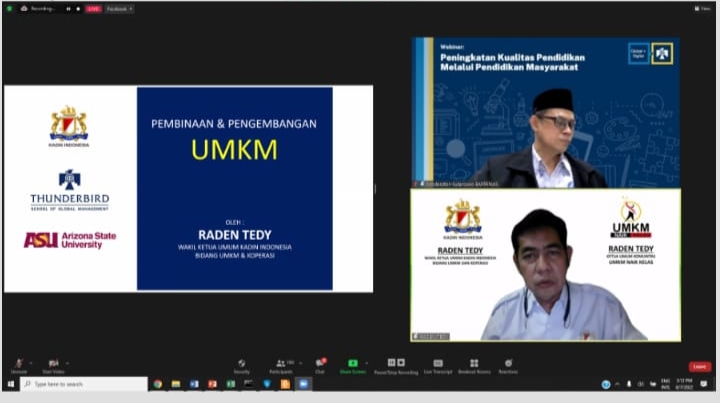Stop recording from the top bar
The width and height of the screenshot is (720, 403).
(x=78, y=9)
